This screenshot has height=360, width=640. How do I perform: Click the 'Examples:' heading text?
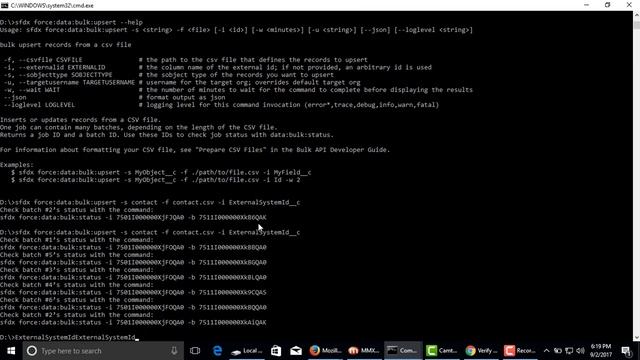17,165
